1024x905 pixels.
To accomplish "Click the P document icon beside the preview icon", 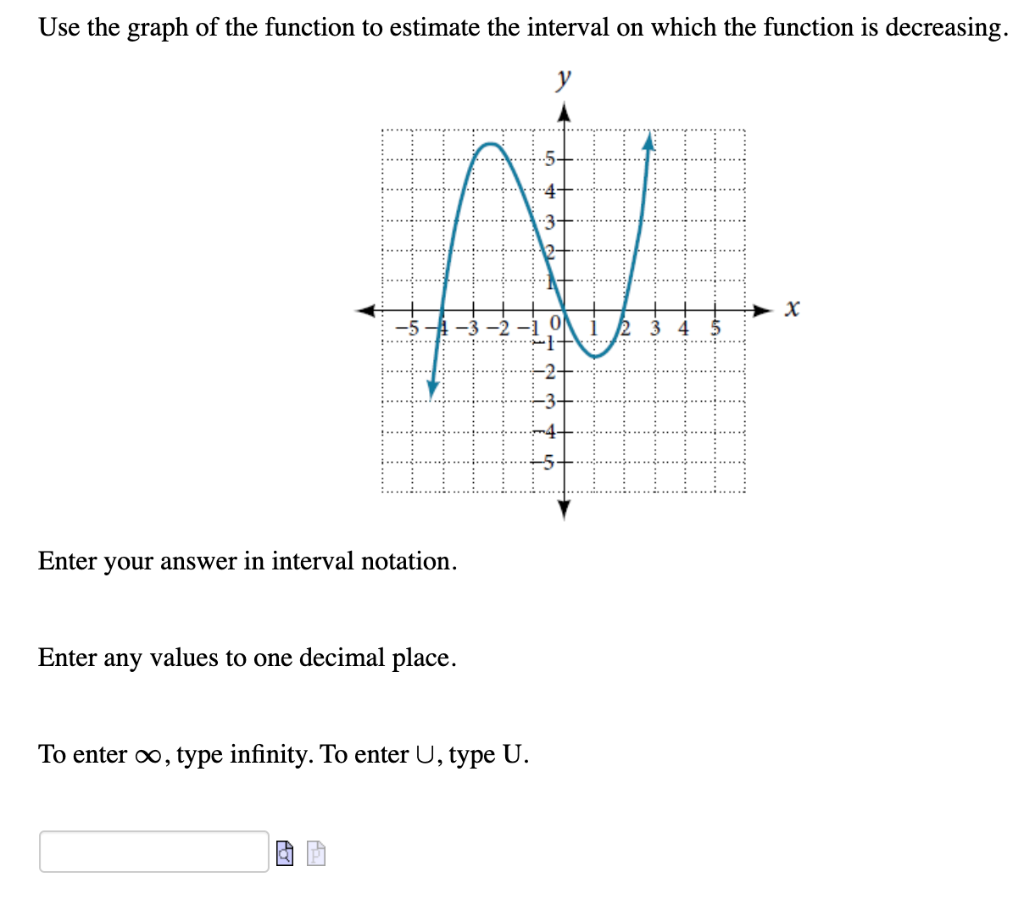I will pyautogui.click(x=314, y=852).
